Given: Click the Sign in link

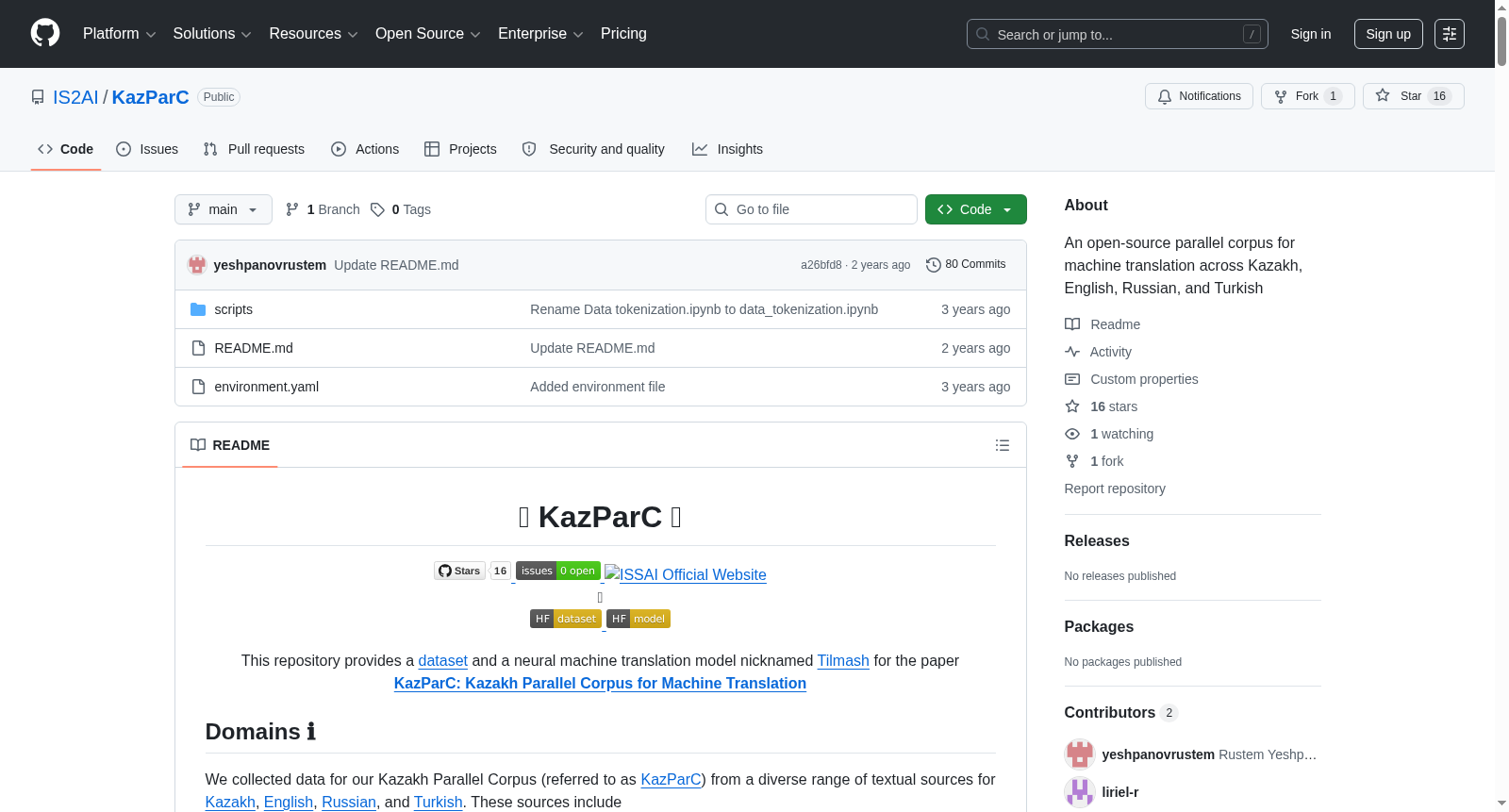Looking at the screenshot, I should tap(1311, 34).
